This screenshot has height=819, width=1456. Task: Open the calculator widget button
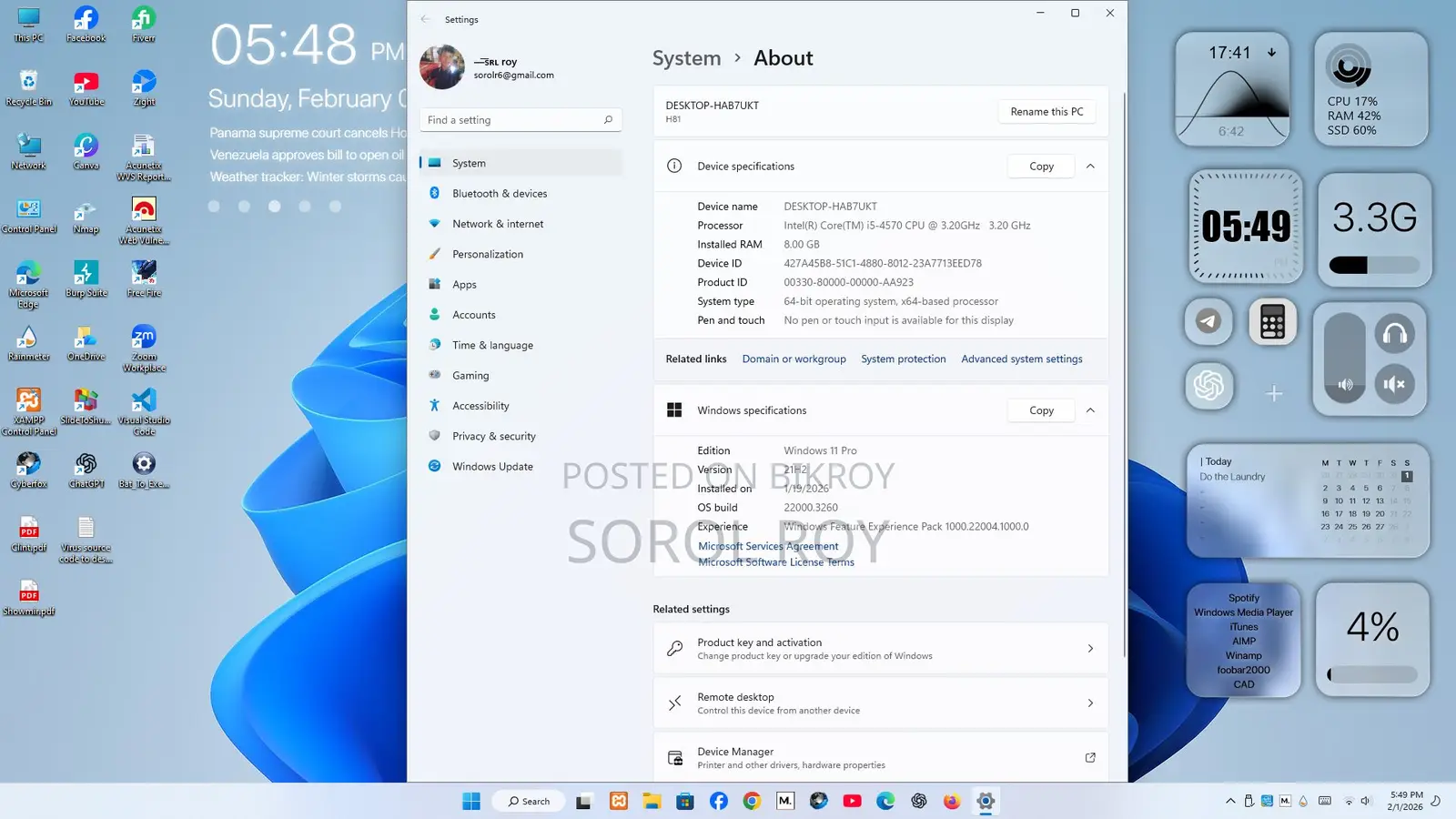(x=1272, y=321)
